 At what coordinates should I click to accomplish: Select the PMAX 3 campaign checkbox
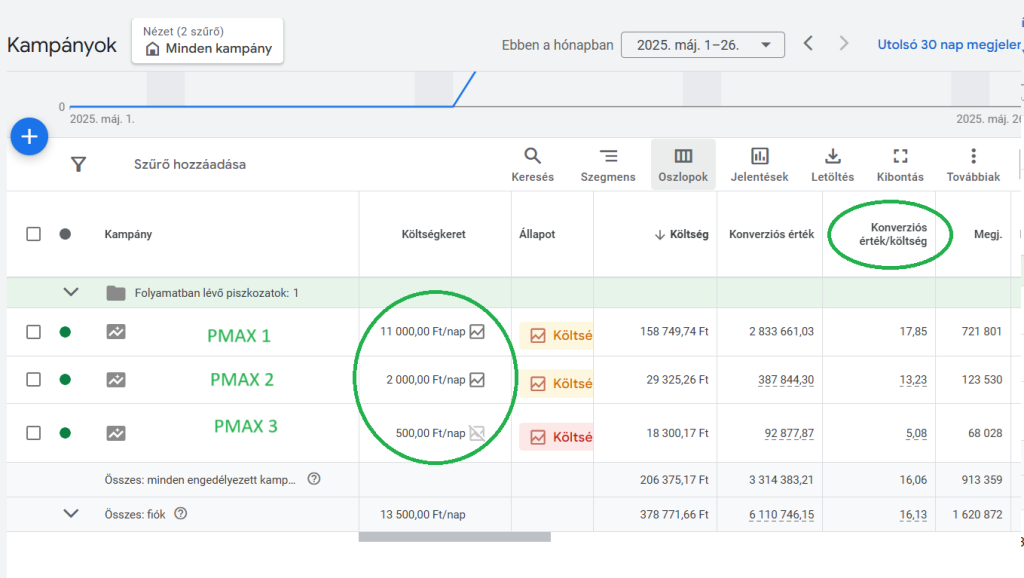(34, 433)
